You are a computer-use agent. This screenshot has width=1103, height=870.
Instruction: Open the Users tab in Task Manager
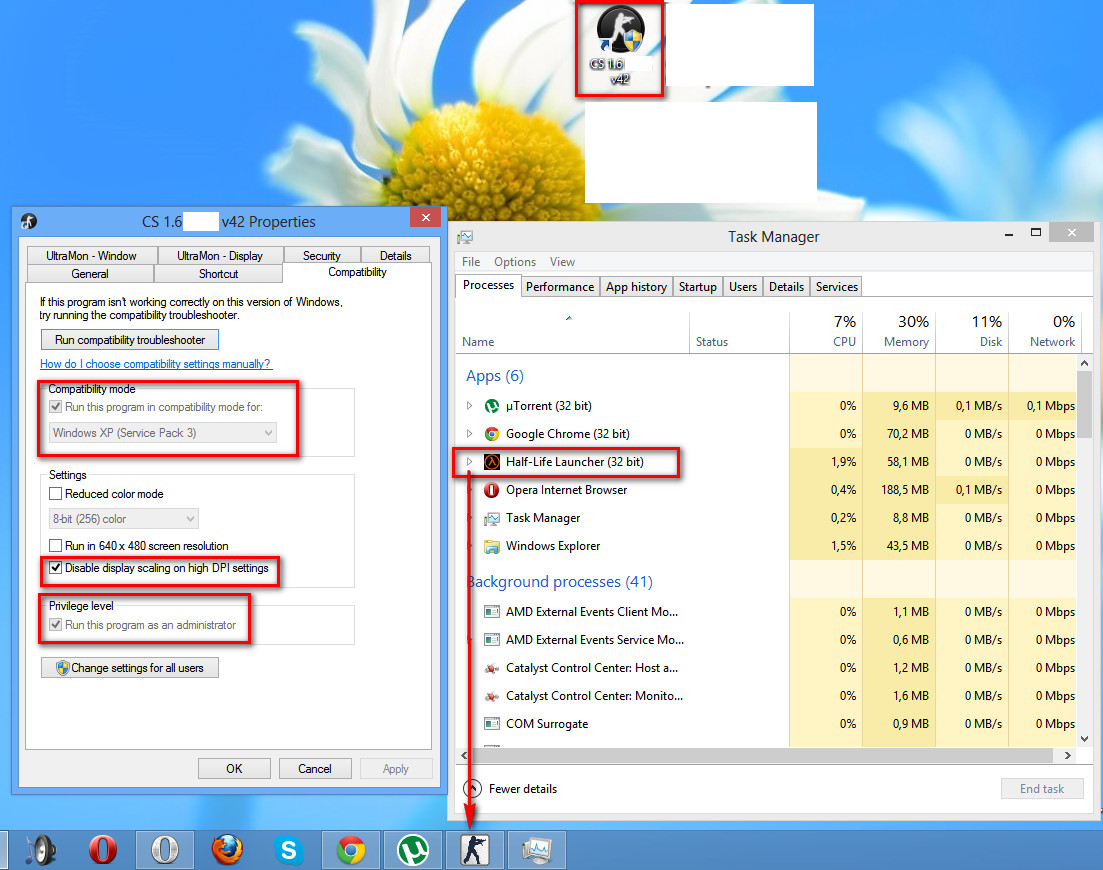[x=743, y=286]
